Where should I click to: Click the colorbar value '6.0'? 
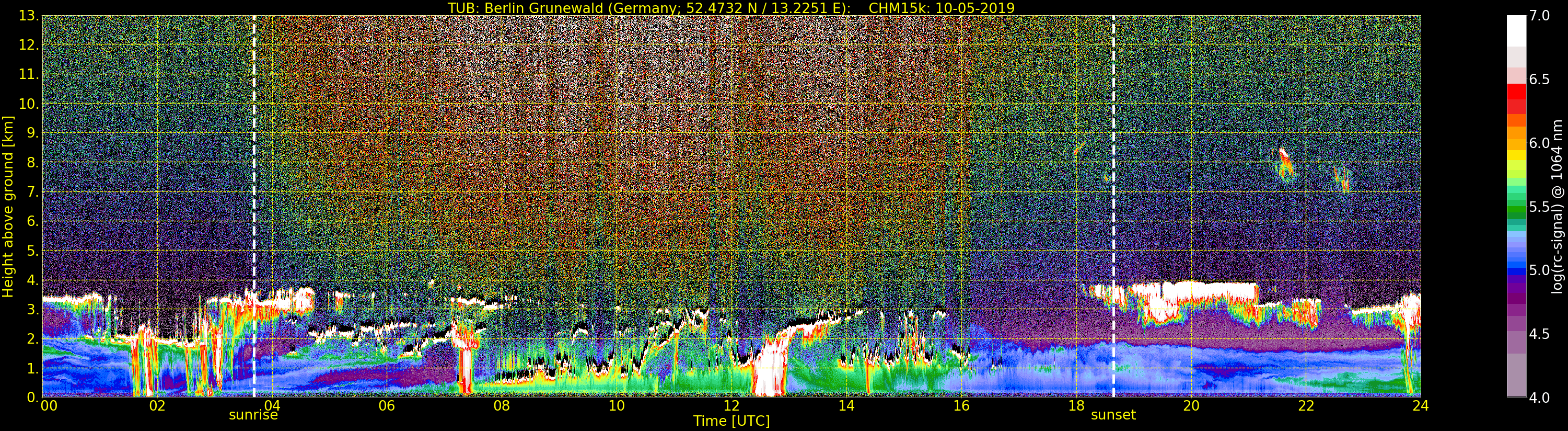pos(1539,143)
